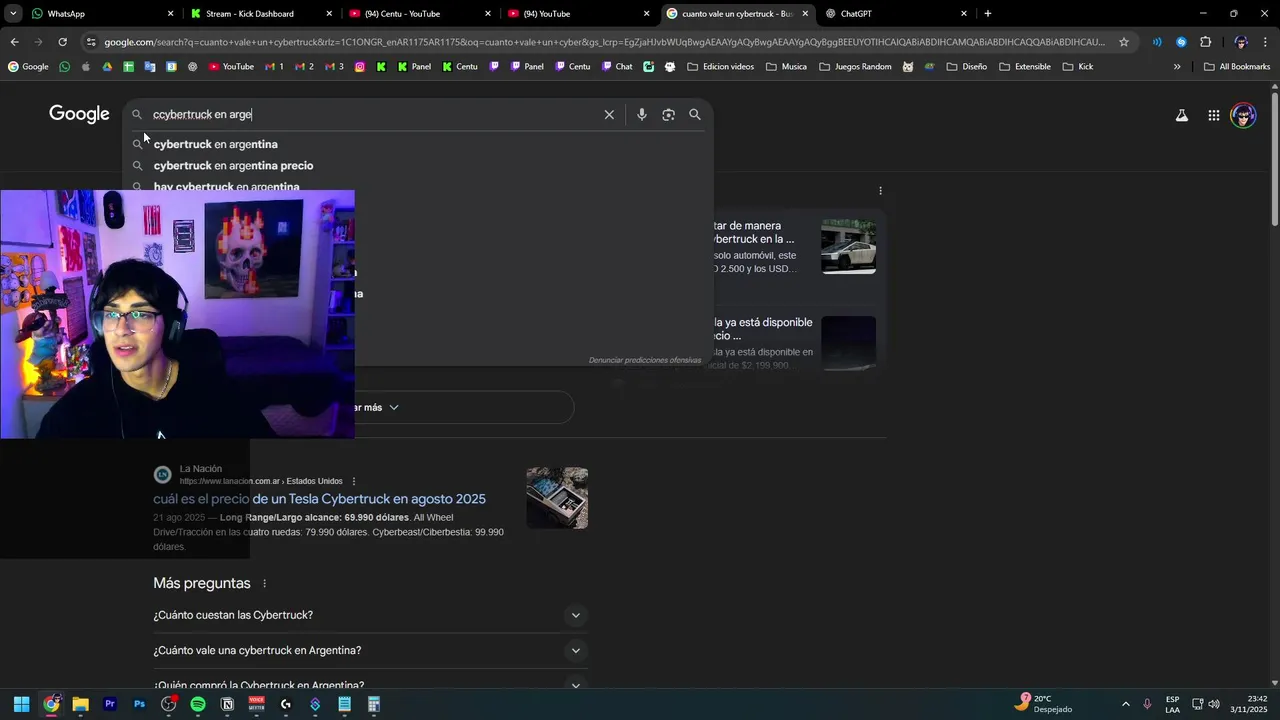Show hidden system tray icons
Viewport: 1280px width, 720px height.
coord(1125,704)
